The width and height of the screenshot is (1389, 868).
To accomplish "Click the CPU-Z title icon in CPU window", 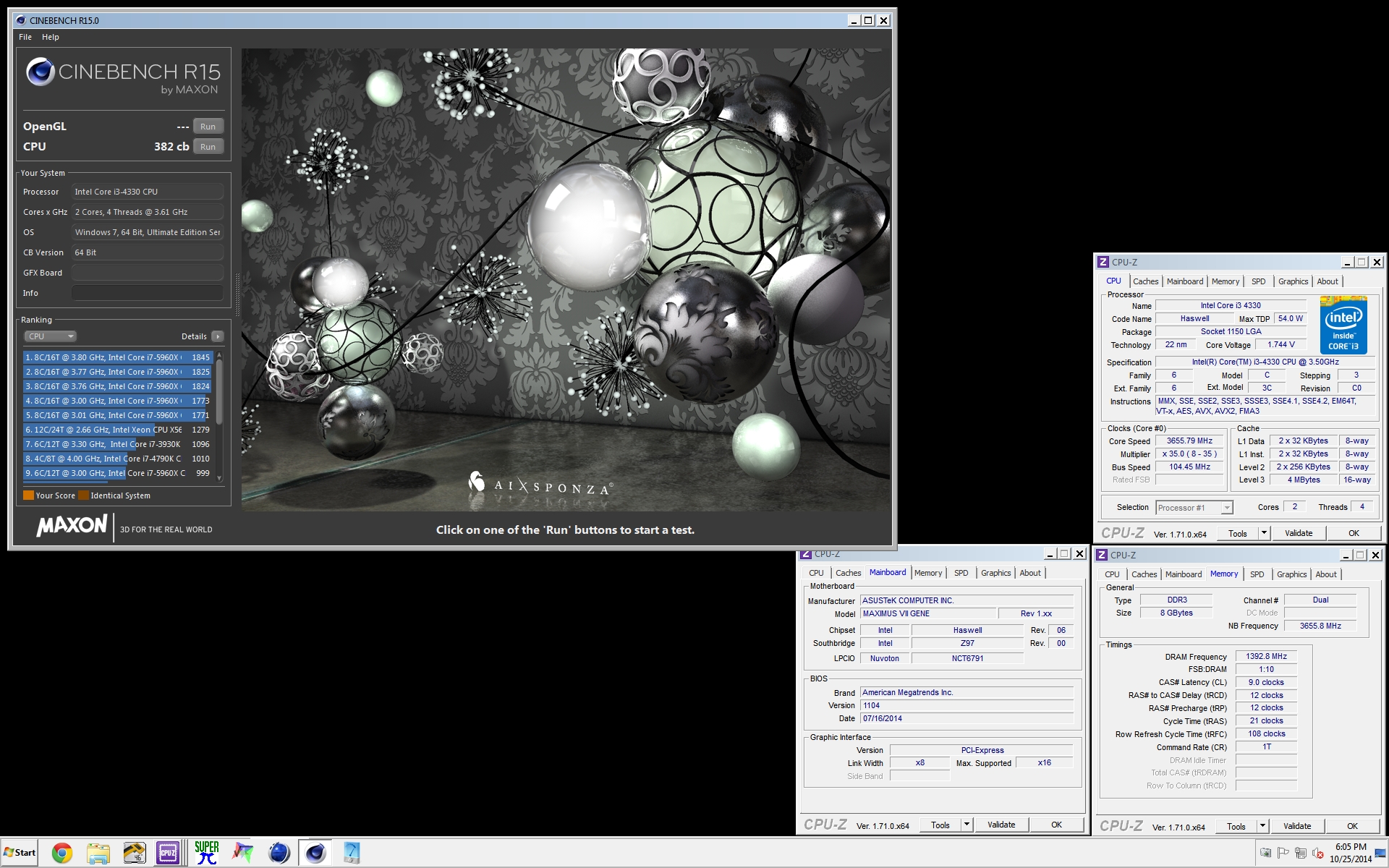I will tap(1103, 262).
